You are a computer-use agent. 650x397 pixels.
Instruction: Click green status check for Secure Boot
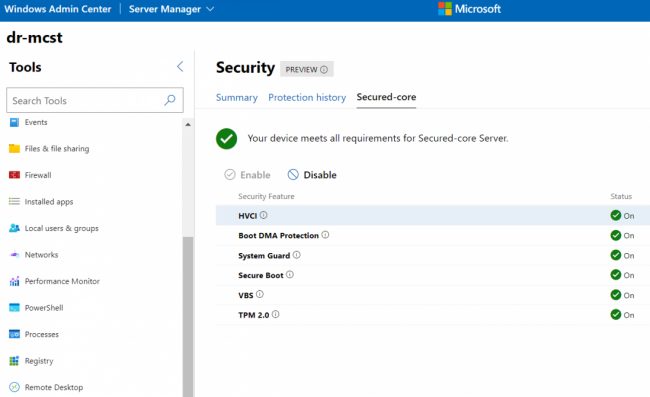click(616, 275)
